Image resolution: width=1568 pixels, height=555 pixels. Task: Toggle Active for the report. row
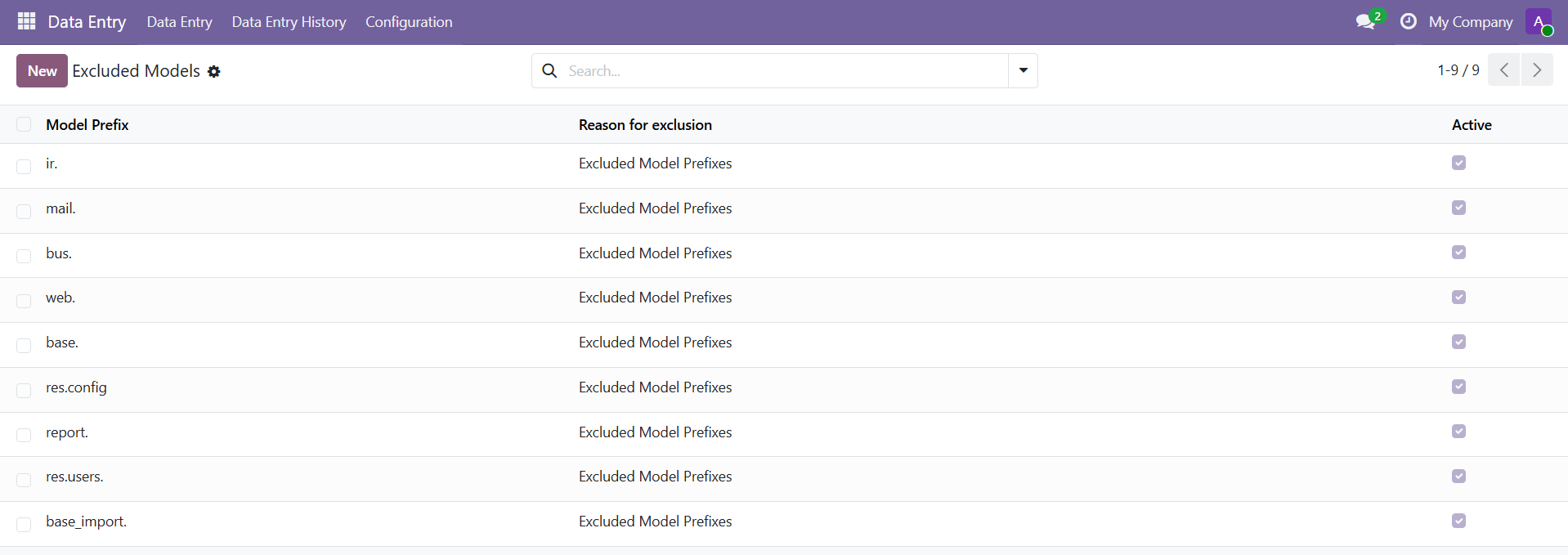point(1458,431)
